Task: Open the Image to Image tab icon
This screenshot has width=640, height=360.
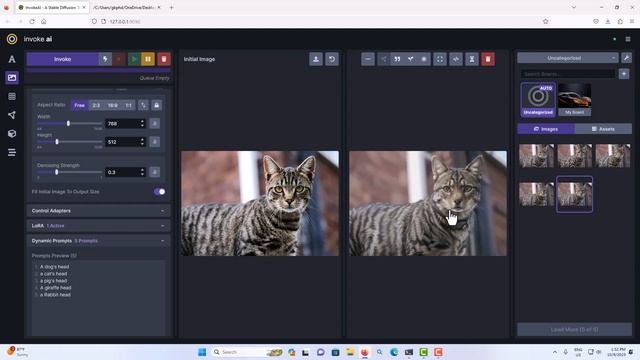Action: 12,78
